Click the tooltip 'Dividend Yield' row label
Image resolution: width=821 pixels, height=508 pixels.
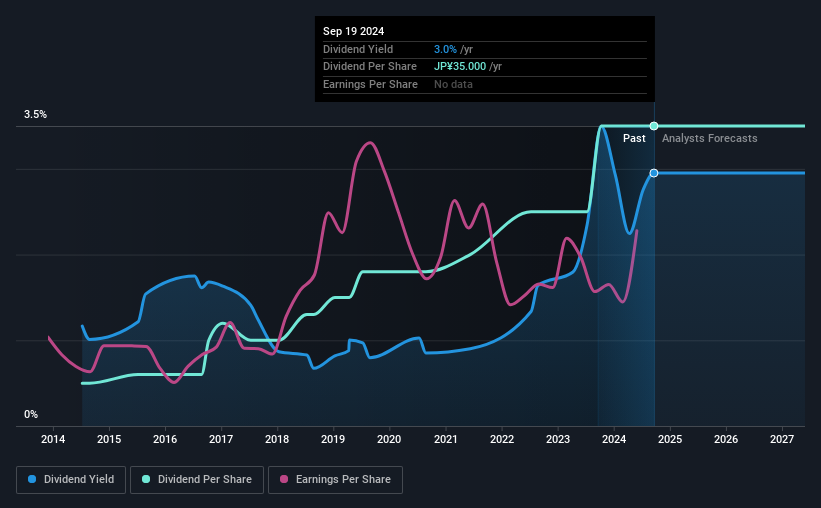[x=358, y=49]
